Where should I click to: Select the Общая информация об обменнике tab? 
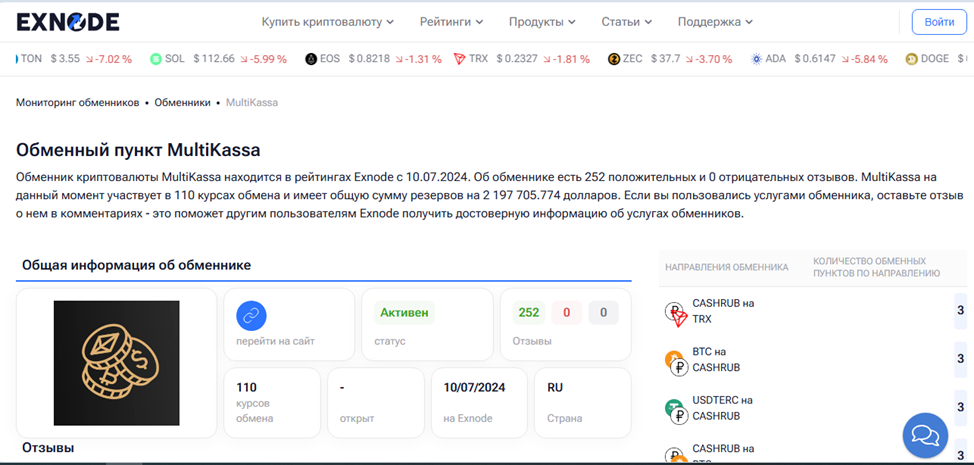137,265
